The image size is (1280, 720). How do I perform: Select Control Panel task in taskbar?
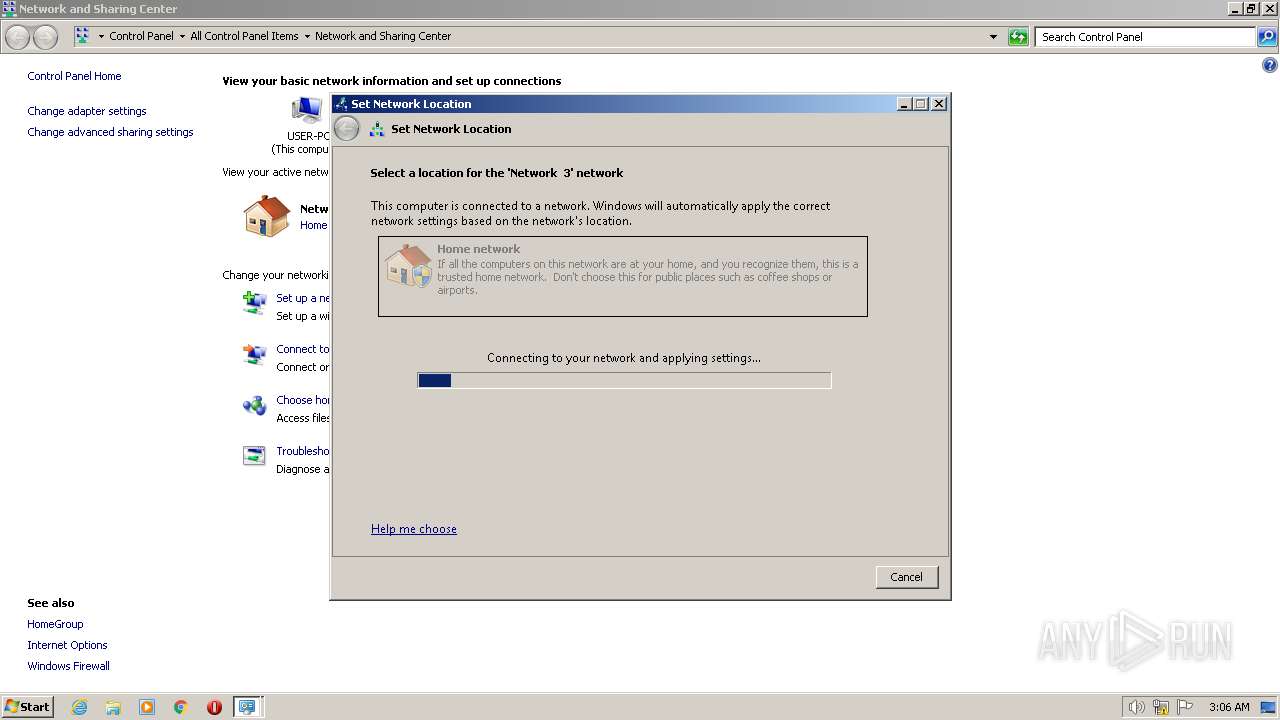coord(246,707)
